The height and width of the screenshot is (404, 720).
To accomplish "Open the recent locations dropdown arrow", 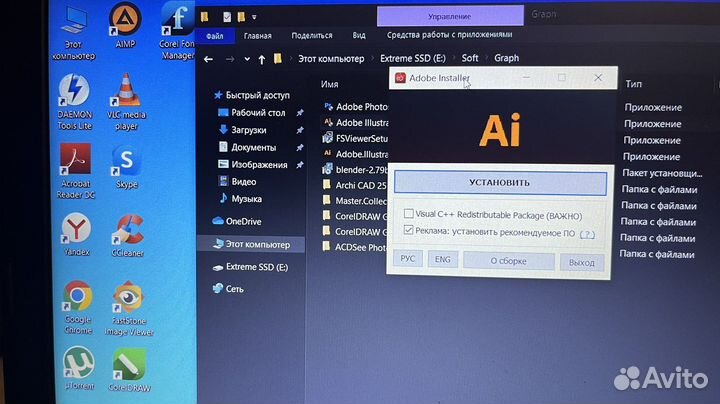I will pyautogui.click(x=247, y=59).
